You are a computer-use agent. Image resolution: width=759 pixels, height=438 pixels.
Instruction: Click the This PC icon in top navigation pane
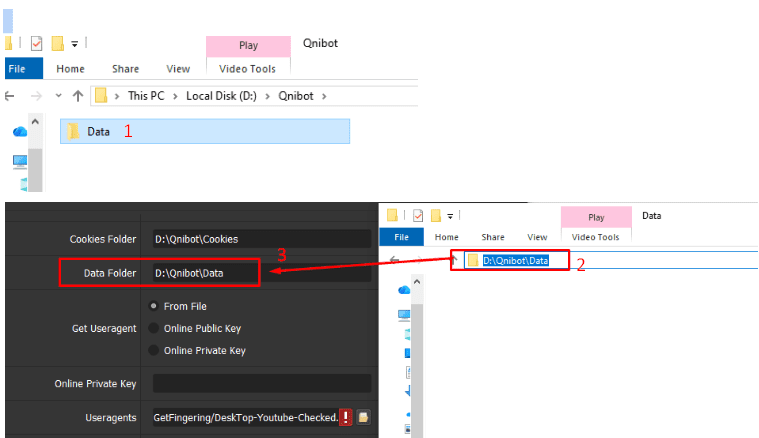(19, 161)
